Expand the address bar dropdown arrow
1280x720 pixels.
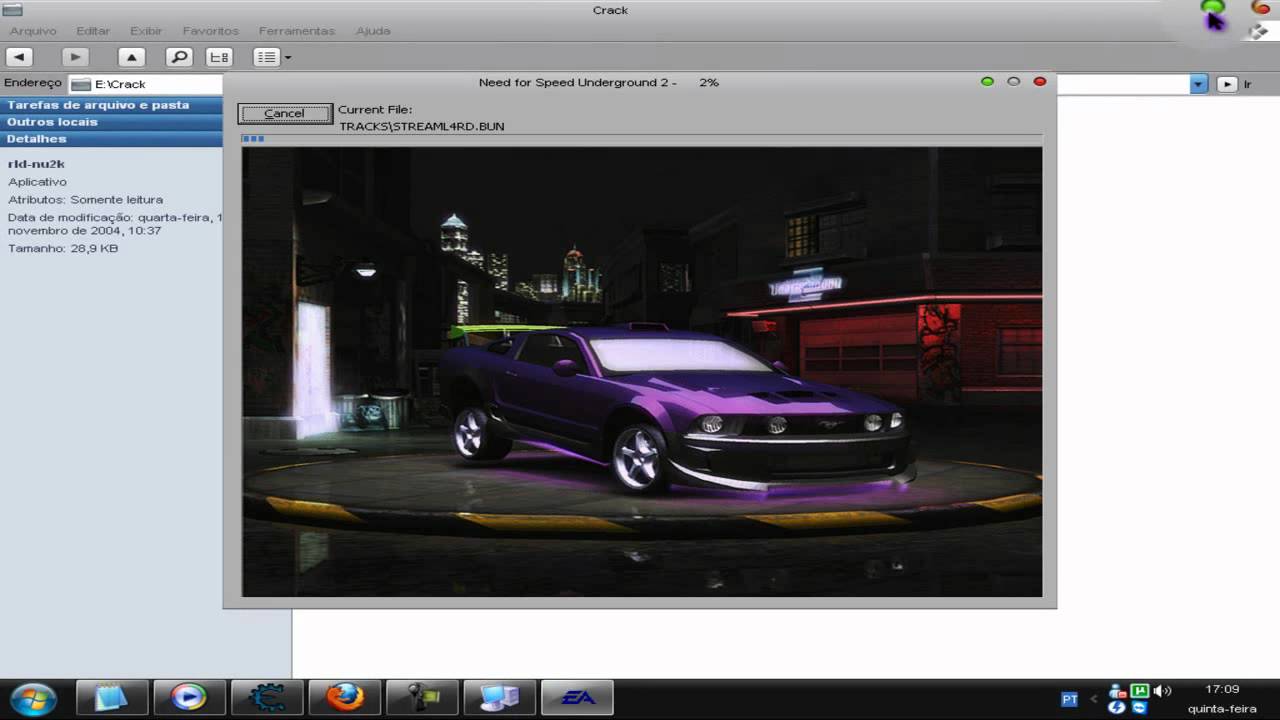[x=1198, y=84]
